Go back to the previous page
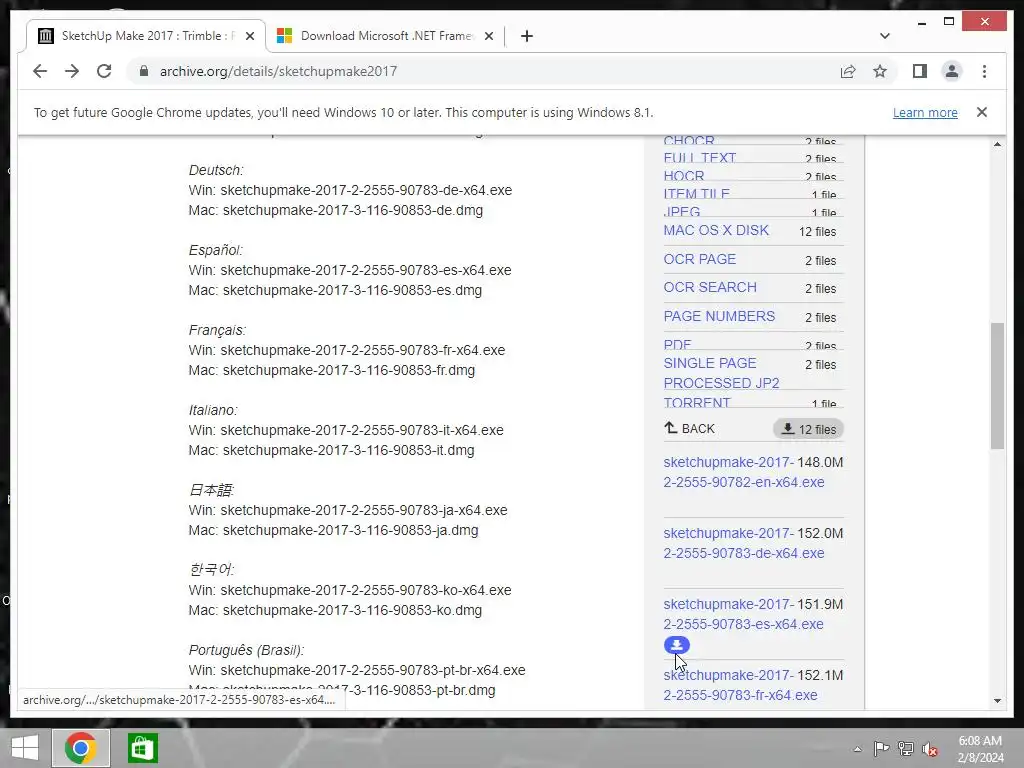The image size is (1024, 768). (40, 71)
